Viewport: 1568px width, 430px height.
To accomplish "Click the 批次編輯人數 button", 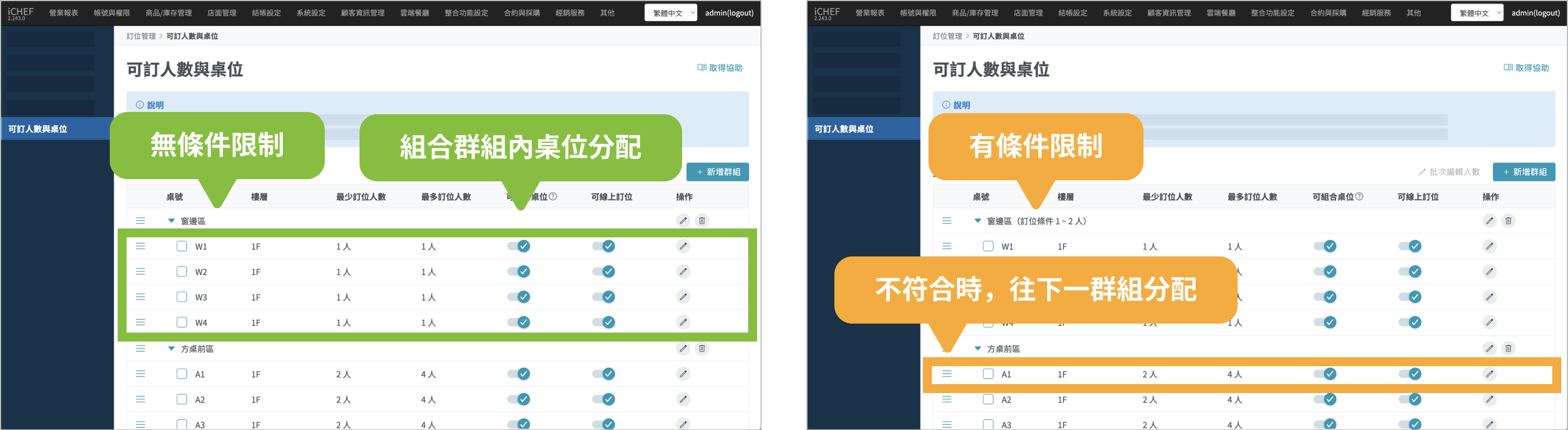I will (1449, 172).
